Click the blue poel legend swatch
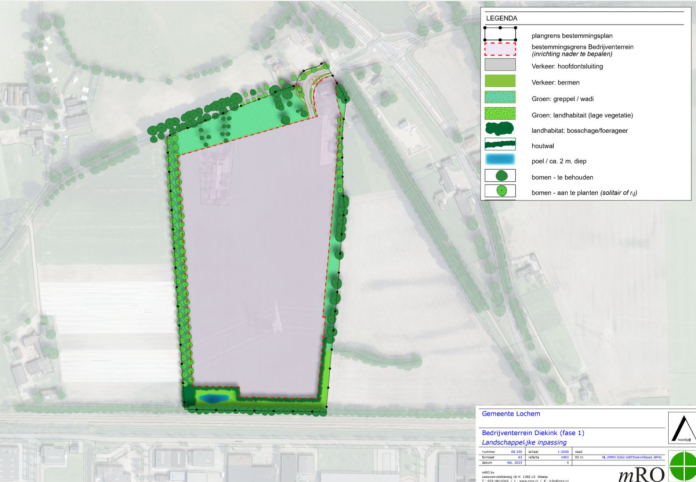 pos(500,159)
